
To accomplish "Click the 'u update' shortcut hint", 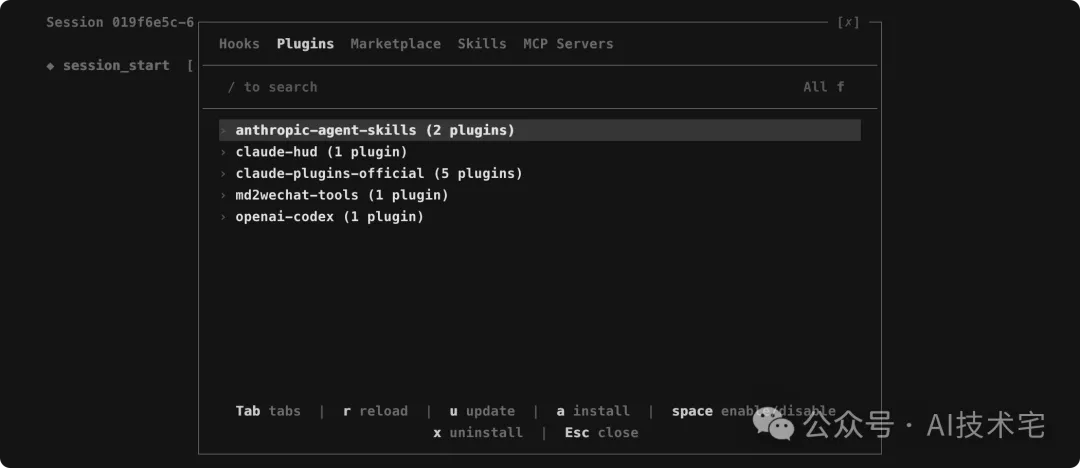I will tap(482, 411).
